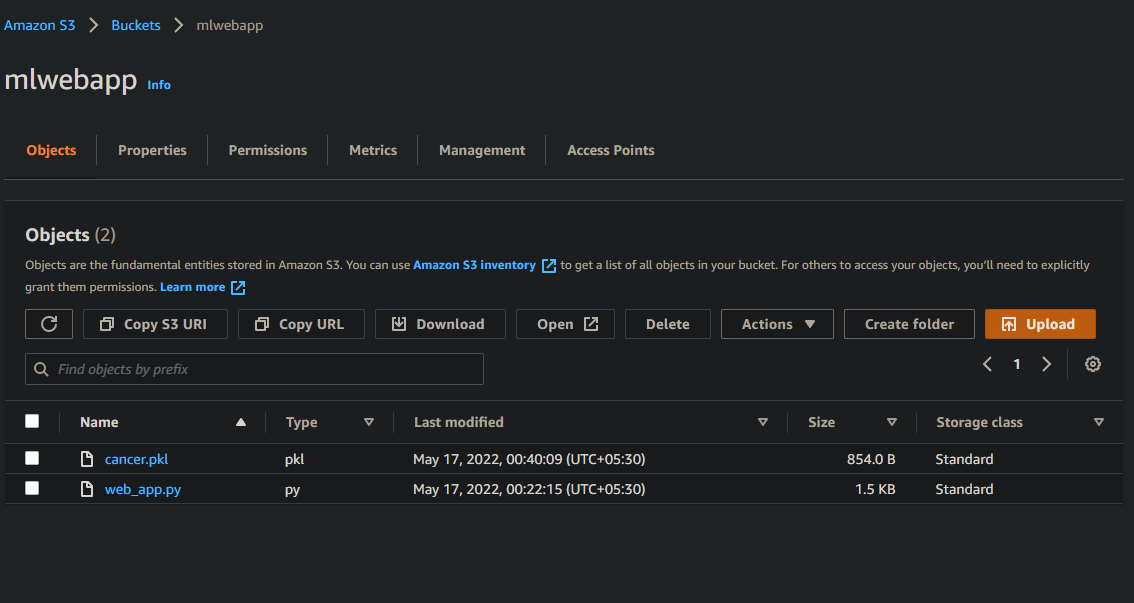
Task: Switch to the Access Points tab
Action: tap(610, 150)
